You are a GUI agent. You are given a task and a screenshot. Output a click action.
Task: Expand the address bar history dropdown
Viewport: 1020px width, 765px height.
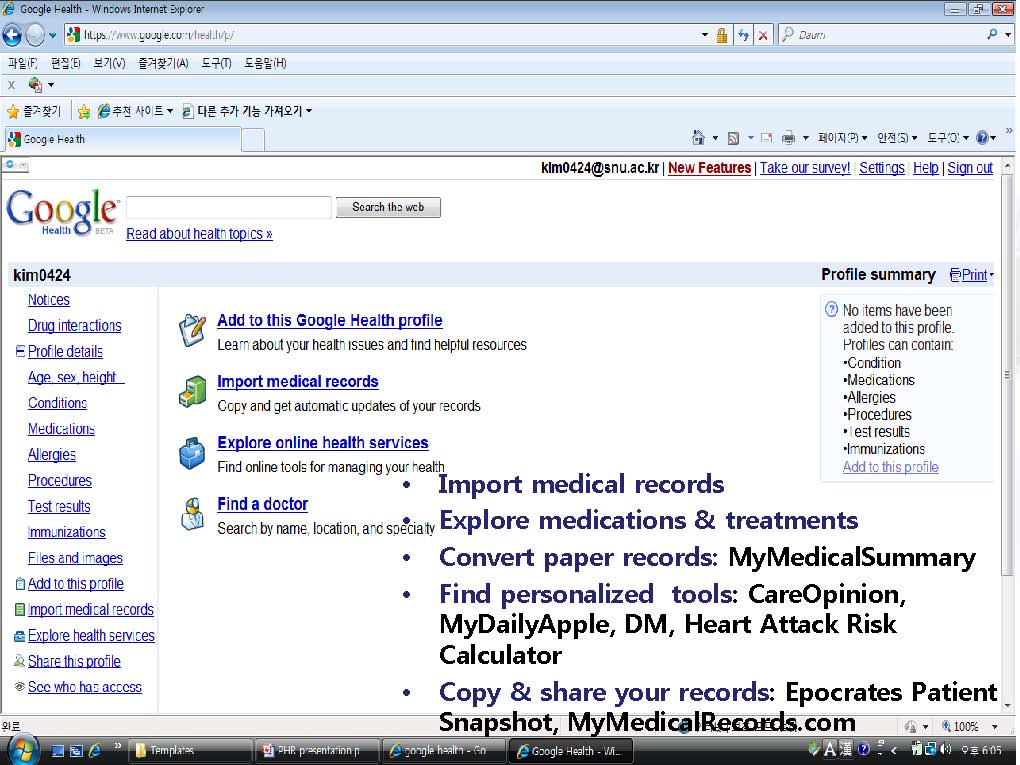pyautogui.click(x=705, y=35)
